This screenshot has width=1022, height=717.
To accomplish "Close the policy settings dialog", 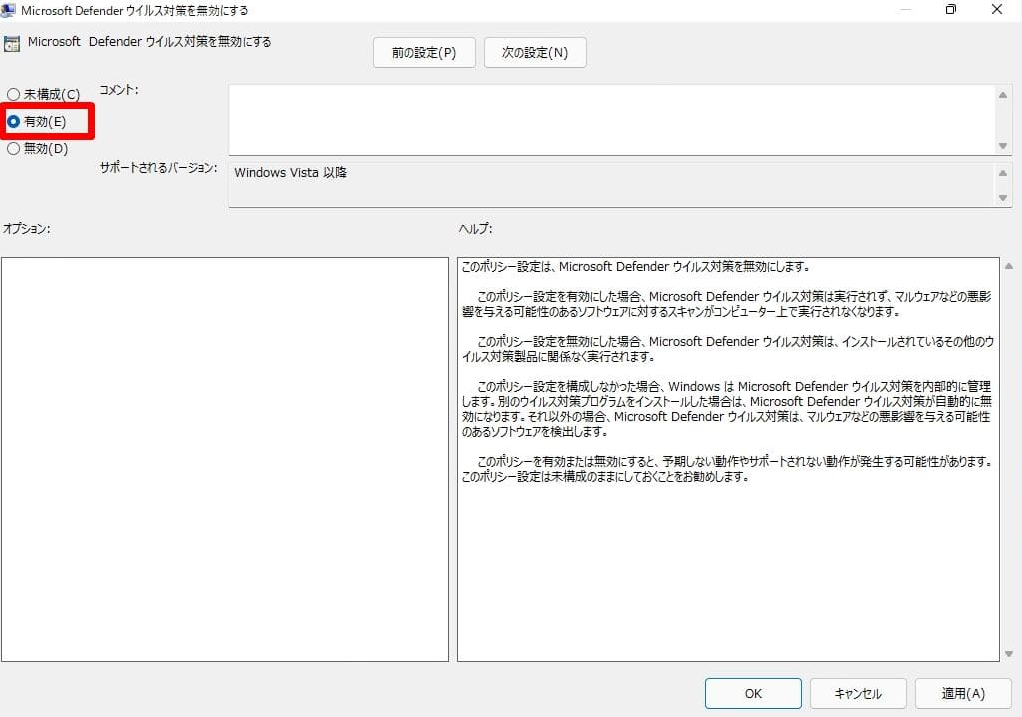I will (x=997, y=9).
